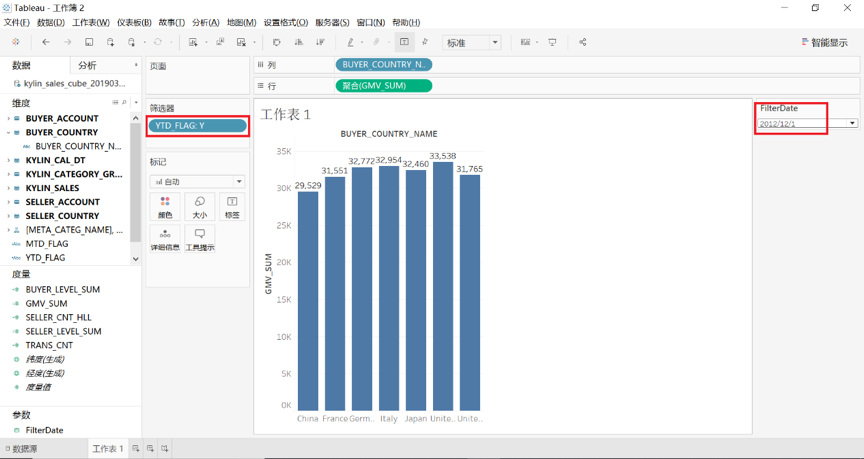Click the save icon in toolbar
This screenshot has height=459, width=864.
tap(89, 43)
